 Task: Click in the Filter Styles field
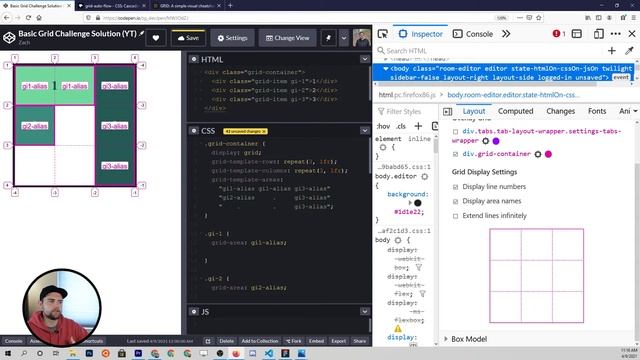[x=404, y=111]
